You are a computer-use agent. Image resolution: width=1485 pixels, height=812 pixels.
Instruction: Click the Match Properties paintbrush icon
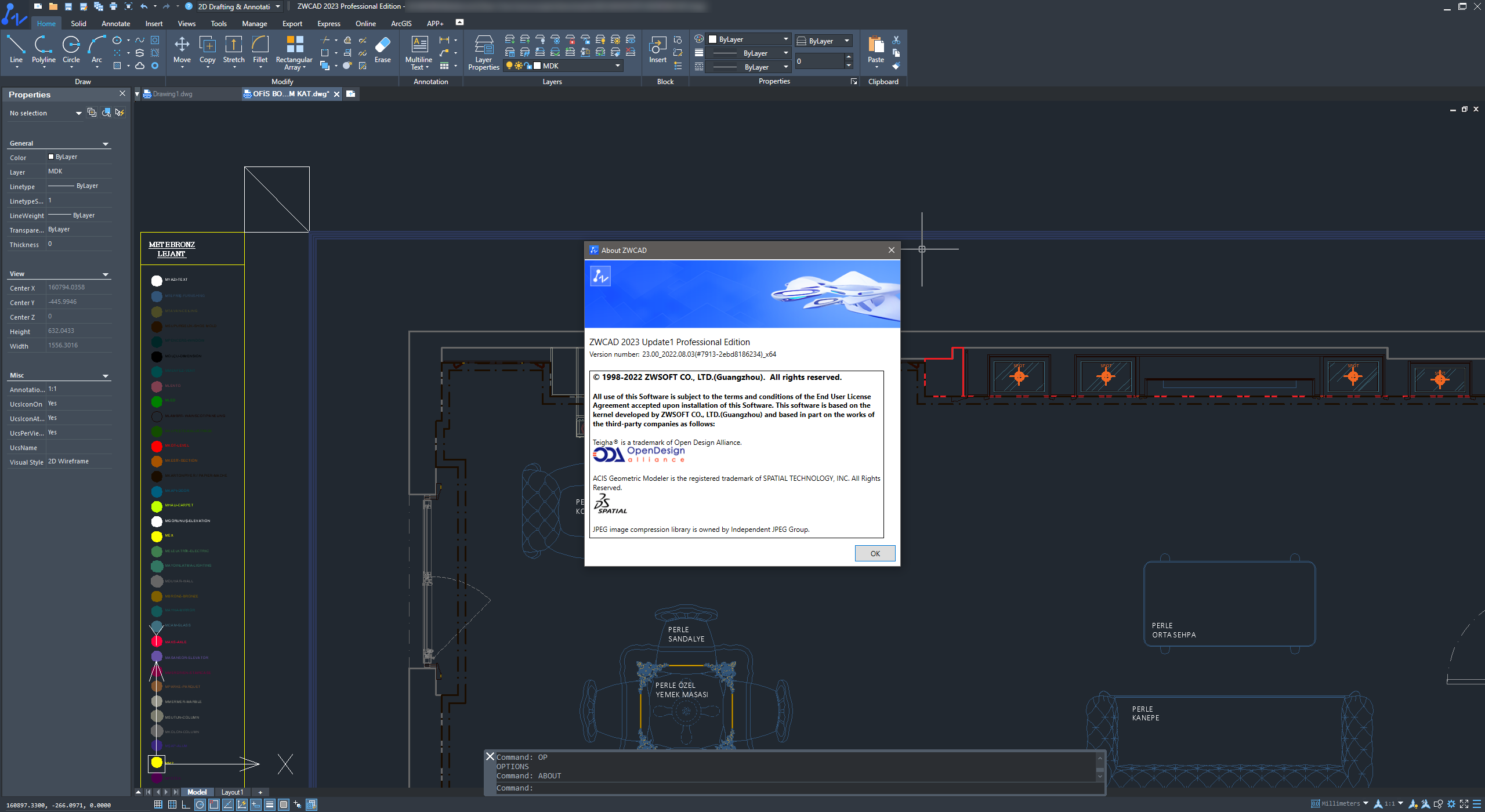896,66
